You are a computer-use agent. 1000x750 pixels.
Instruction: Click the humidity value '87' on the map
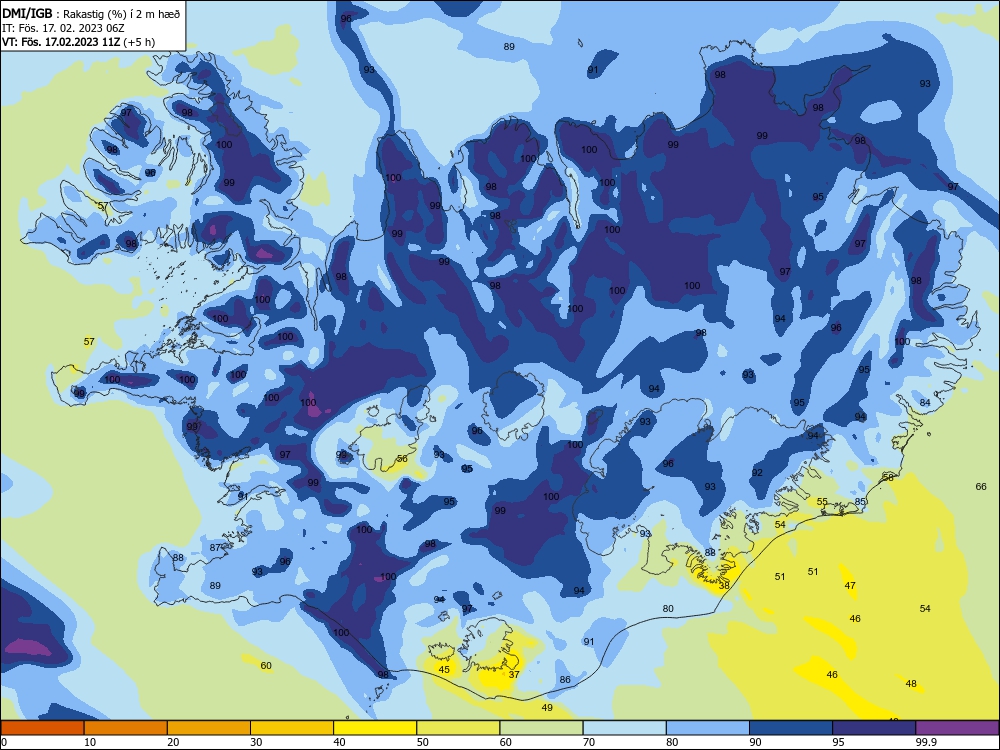pos(215,547)
